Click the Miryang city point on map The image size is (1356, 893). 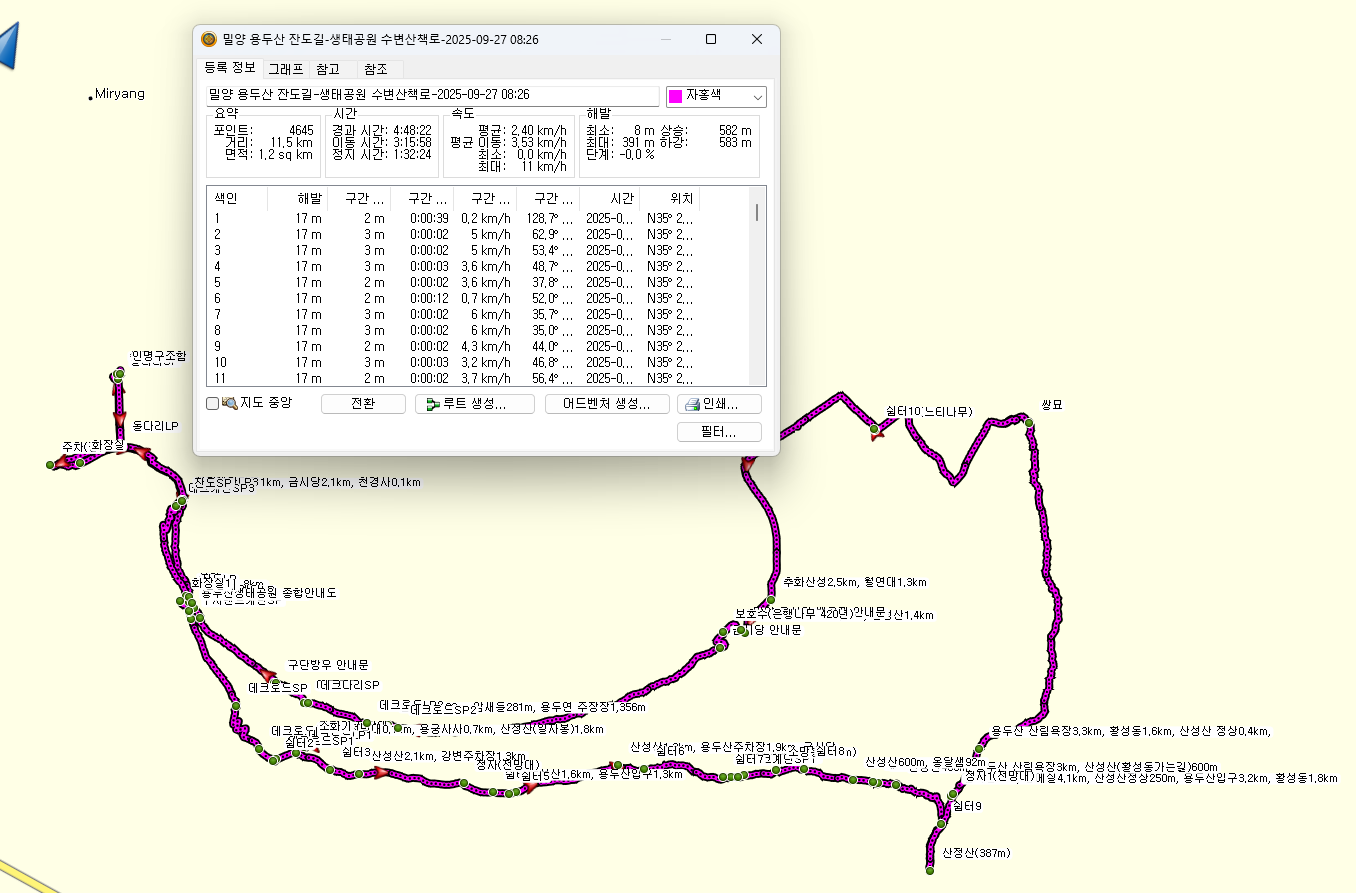91,97
